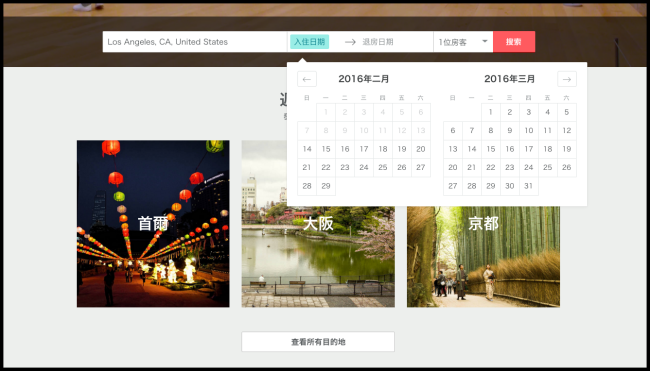Pick February 18 in the calendar
Screen dimensions: 650x371
[x=383, y=149]
